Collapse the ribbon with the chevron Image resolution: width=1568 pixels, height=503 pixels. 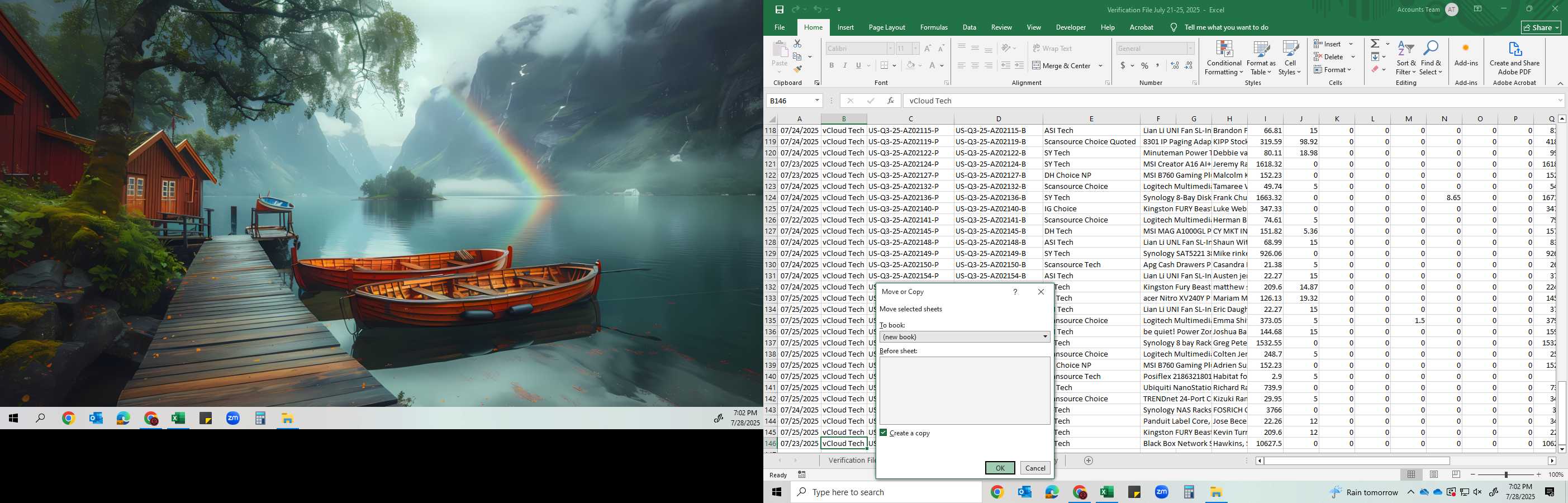click(x=1560, y=83)
